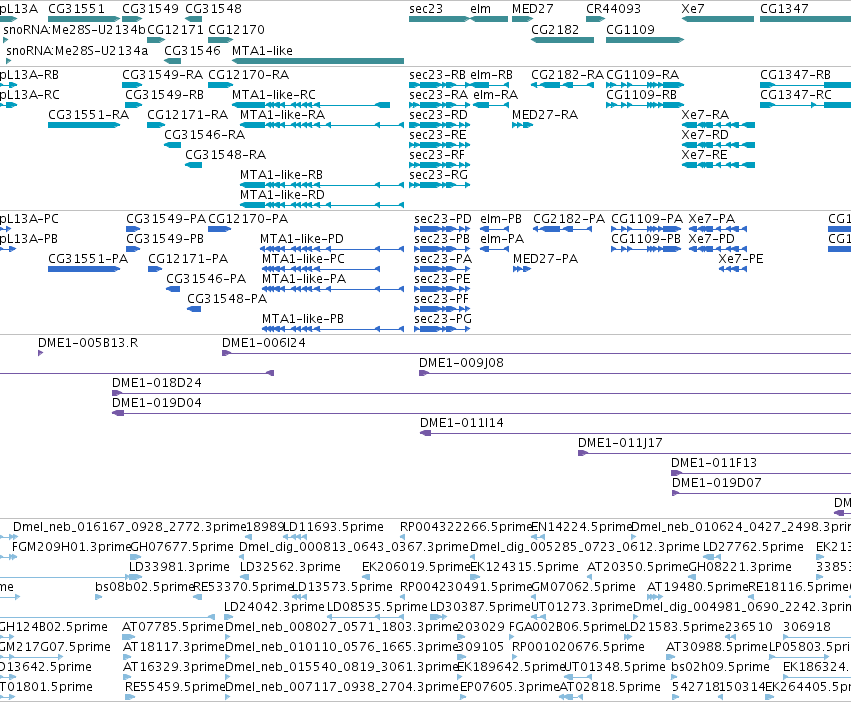Viewport: 851px width, 702px height.
Task: Select the CG31548 gene label
Action: (x=213, y=9)
